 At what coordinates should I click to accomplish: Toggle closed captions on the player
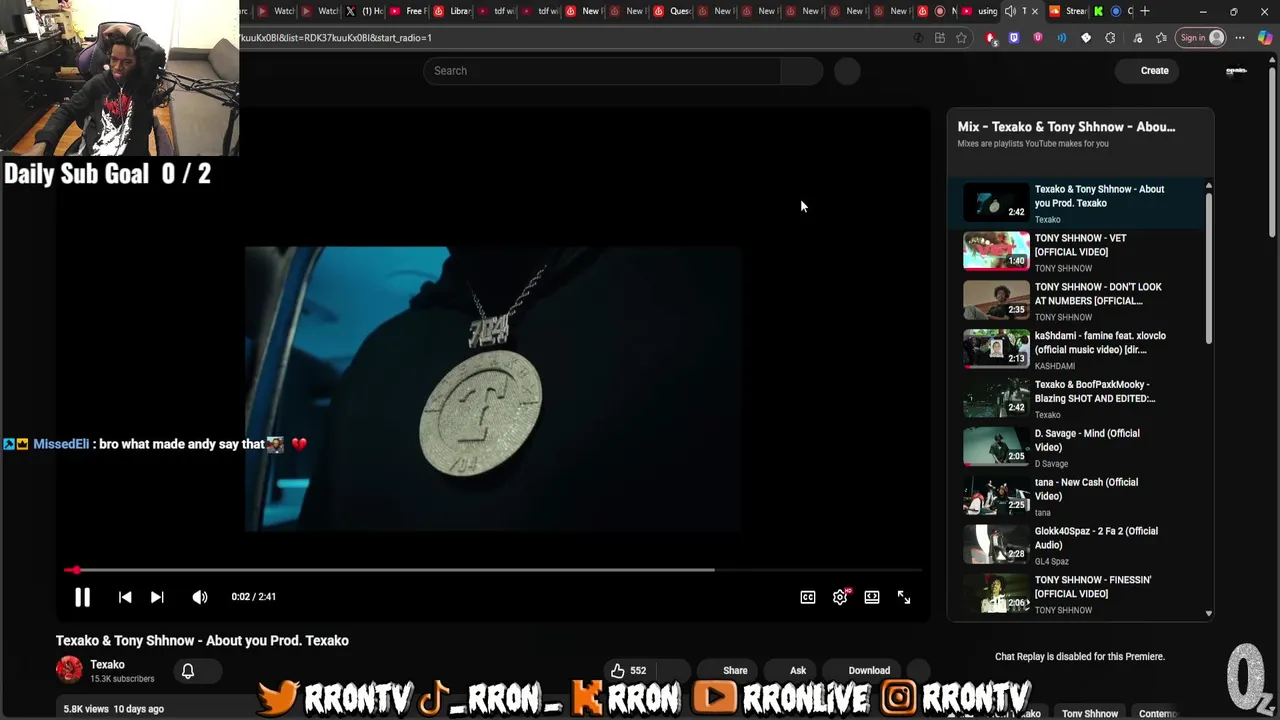[808, 597]
